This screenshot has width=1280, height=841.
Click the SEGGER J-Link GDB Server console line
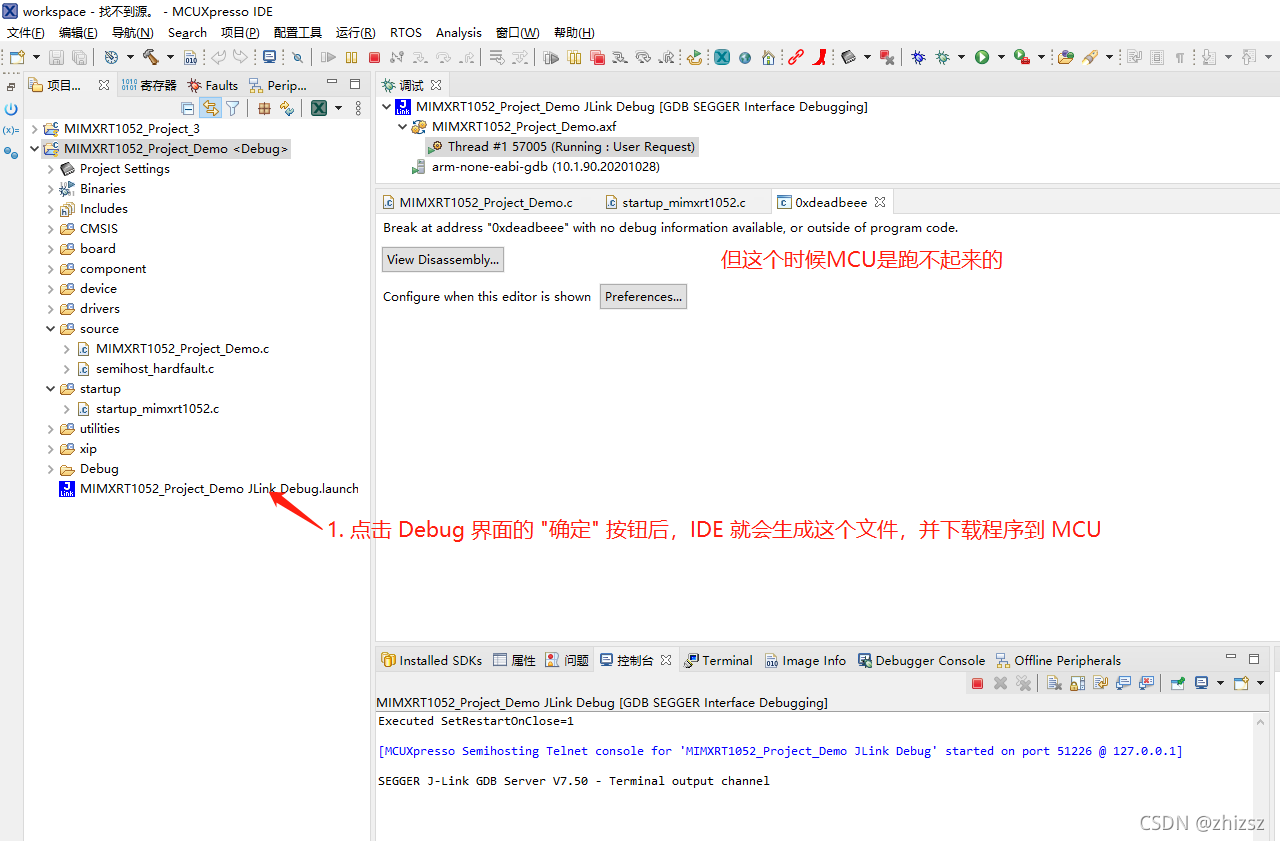click(x=574, y=781)
